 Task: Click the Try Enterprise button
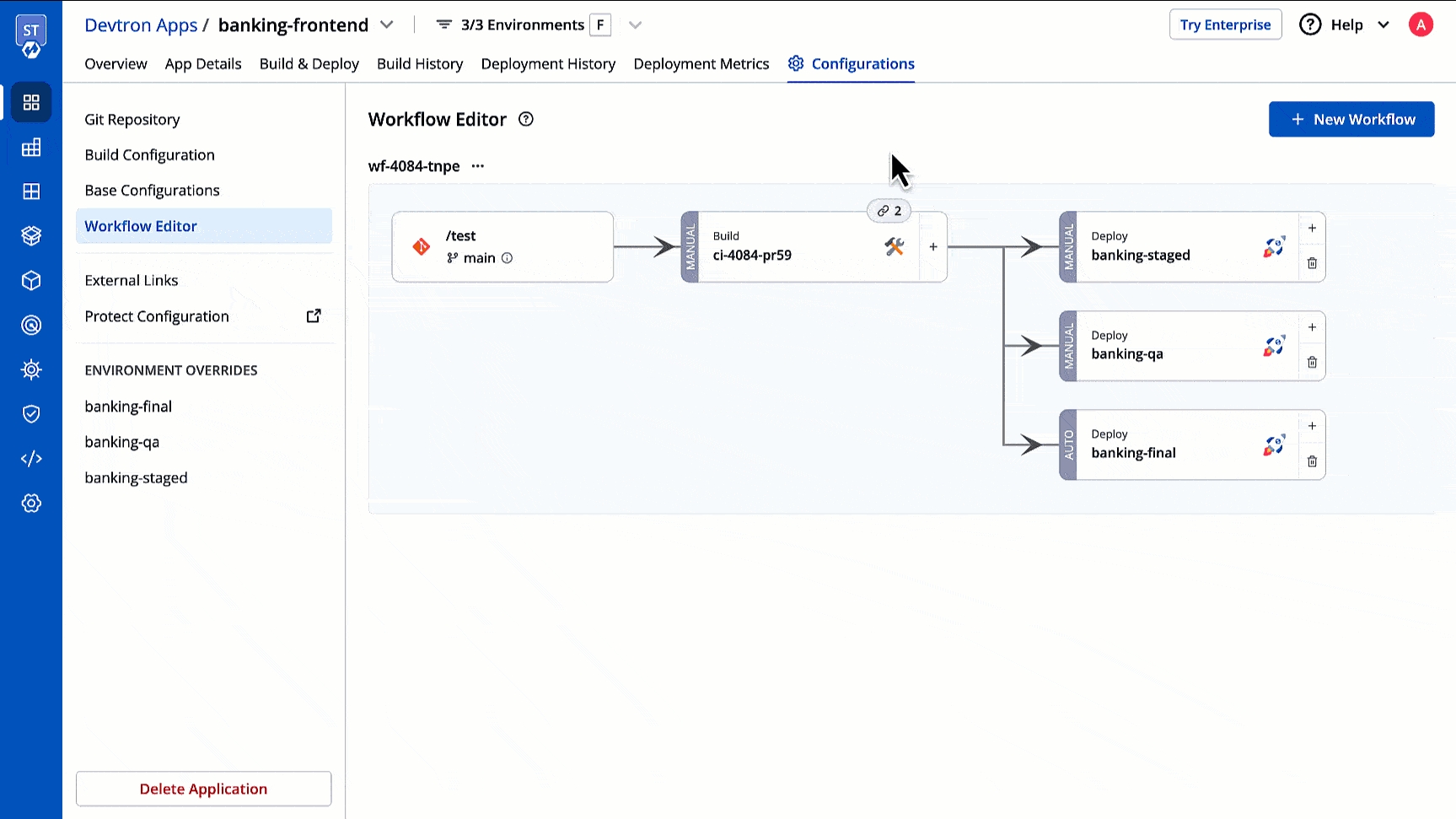[1225, 24]
